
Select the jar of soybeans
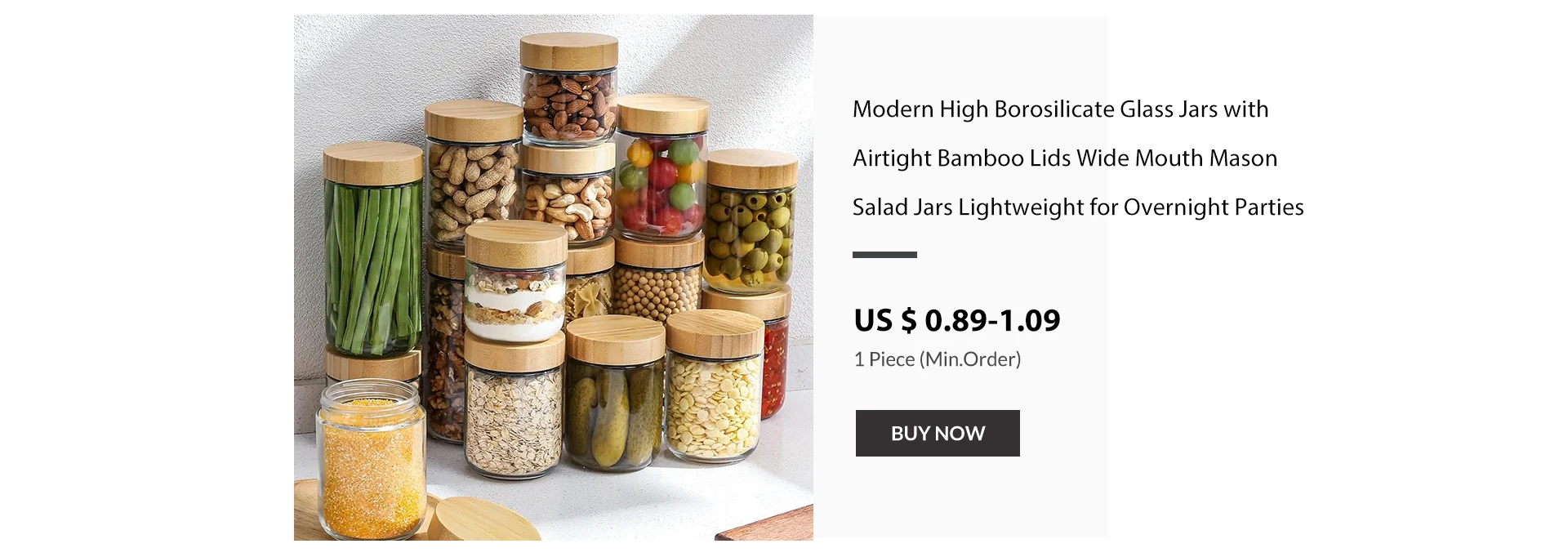click(x=658, y=278)
